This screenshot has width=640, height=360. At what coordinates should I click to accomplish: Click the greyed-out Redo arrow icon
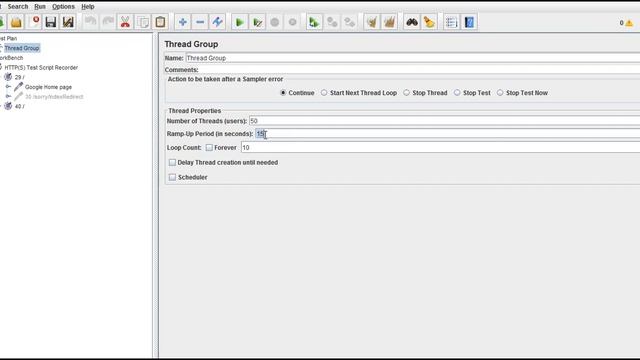pyautogui.click(x=108, y=22)
